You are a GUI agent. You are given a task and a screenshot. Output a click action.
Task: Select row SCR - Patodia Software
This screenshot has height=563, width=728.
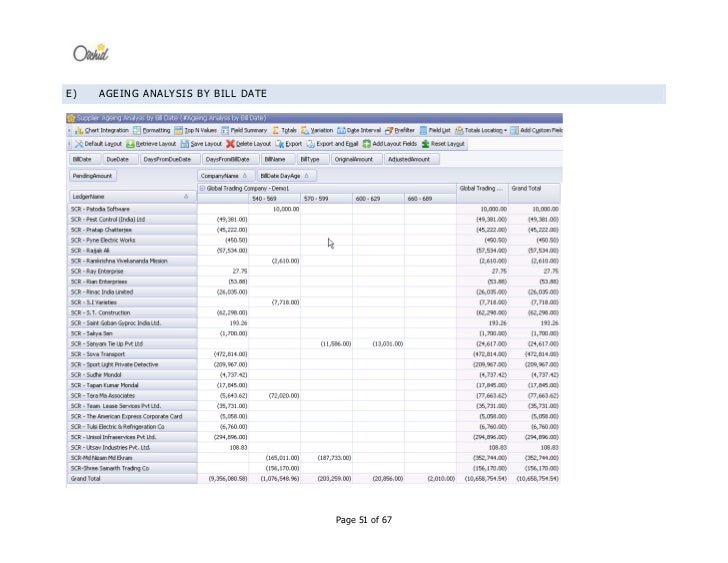pos(132,209)
